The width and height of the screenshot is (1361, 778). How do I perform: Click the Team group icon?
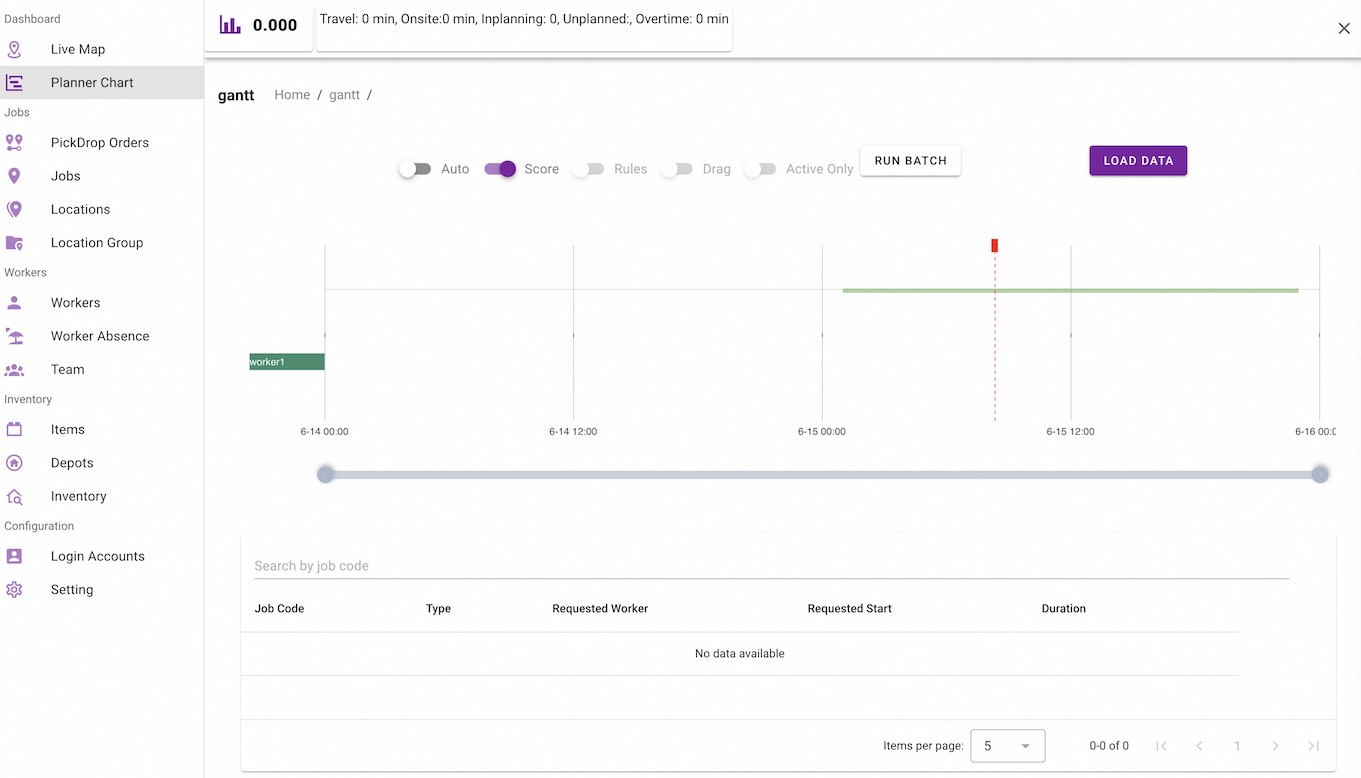[x=14, y=370]
